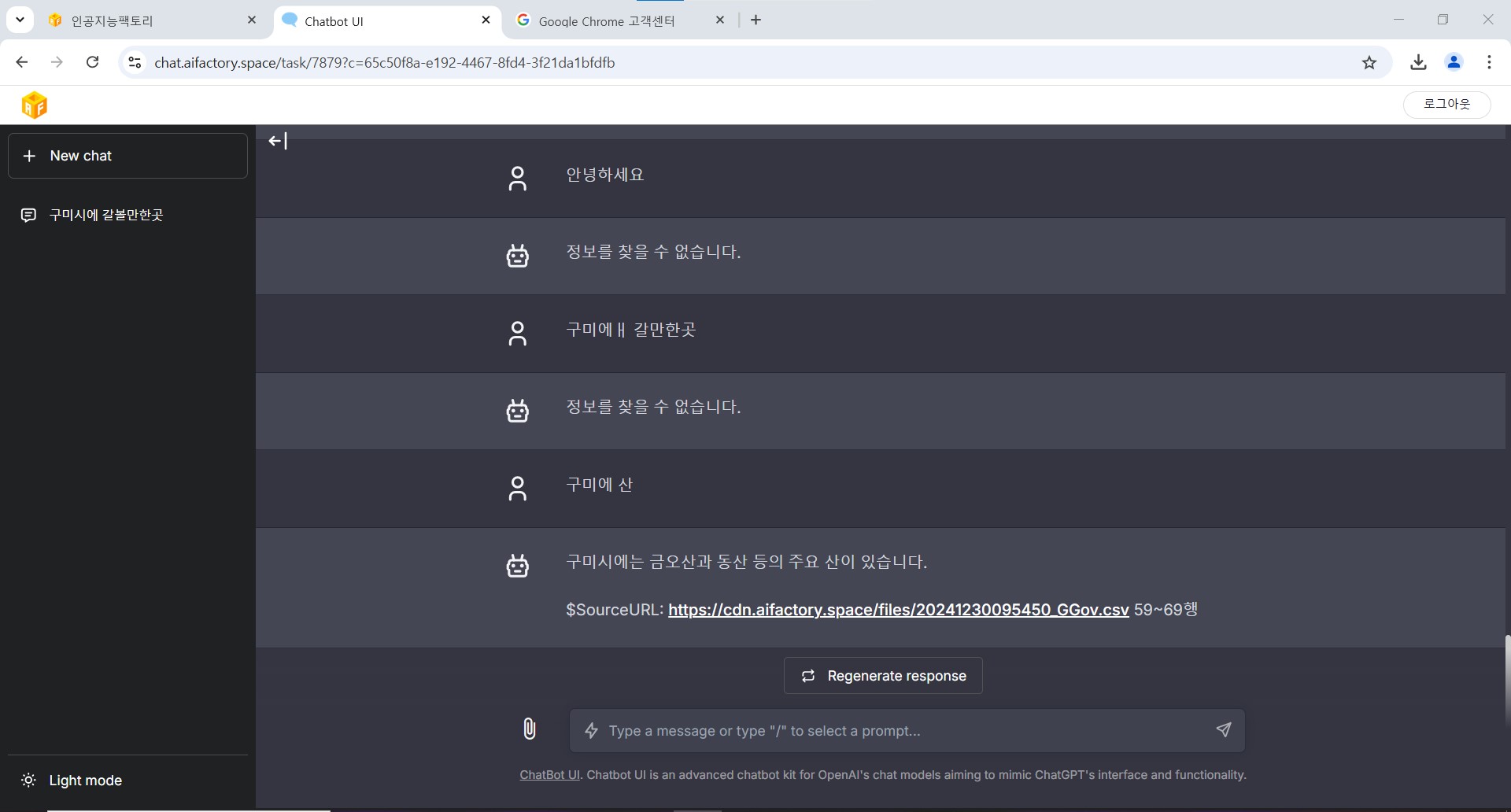Open the GGov.csv source URL link
Image resolution: width=1511 pixels, height=812 pixels.
click(x=898, y=610)
